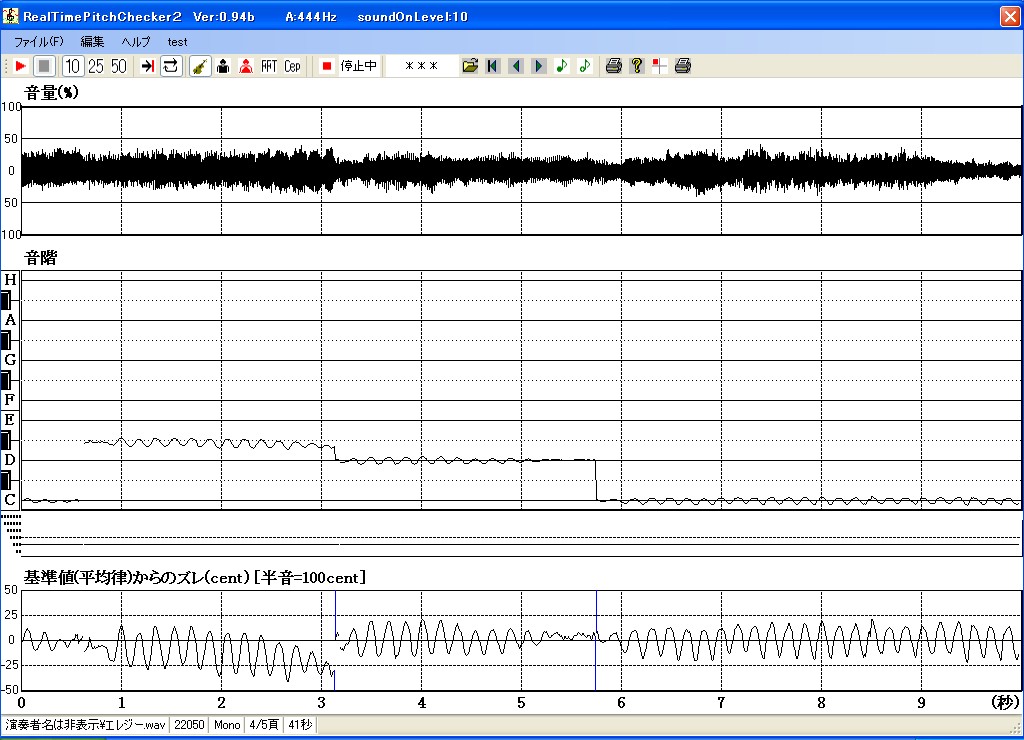Screen dimensions: 1024x740
Task: Click the red crosshair cursor icon
Action: pos(660,66)
